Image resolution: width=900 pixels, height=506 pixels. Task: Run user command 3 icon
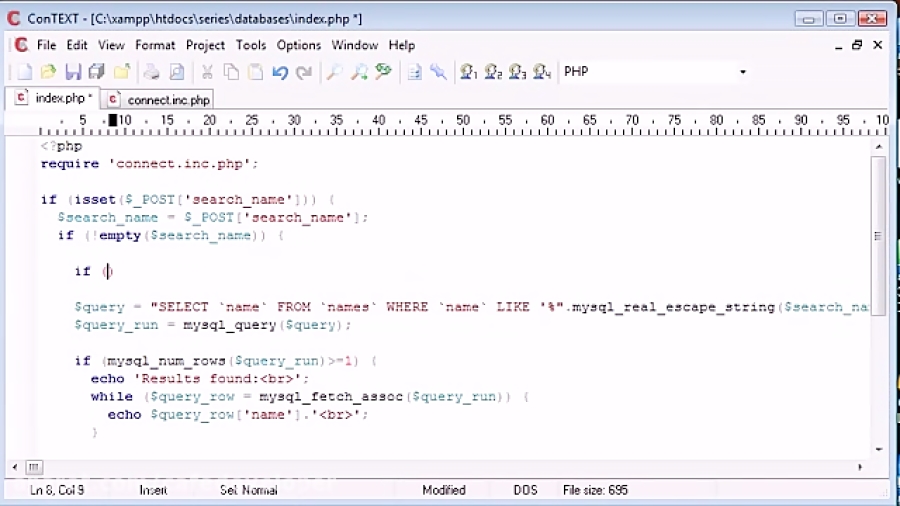(517, 72)
